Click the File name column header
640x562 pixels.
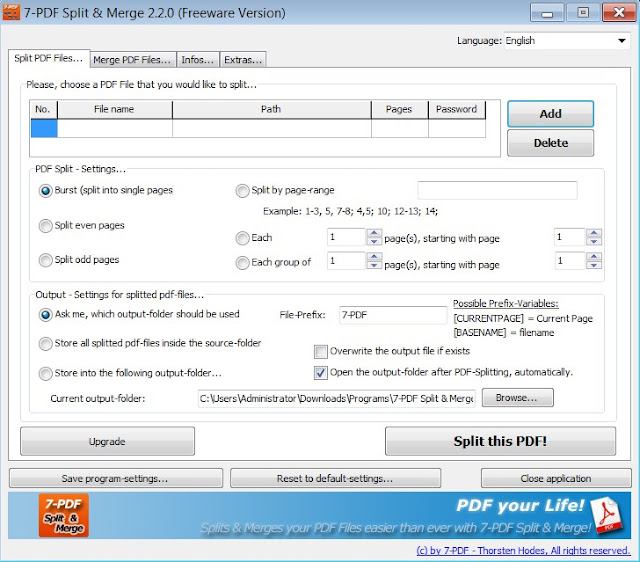[115, 109]
